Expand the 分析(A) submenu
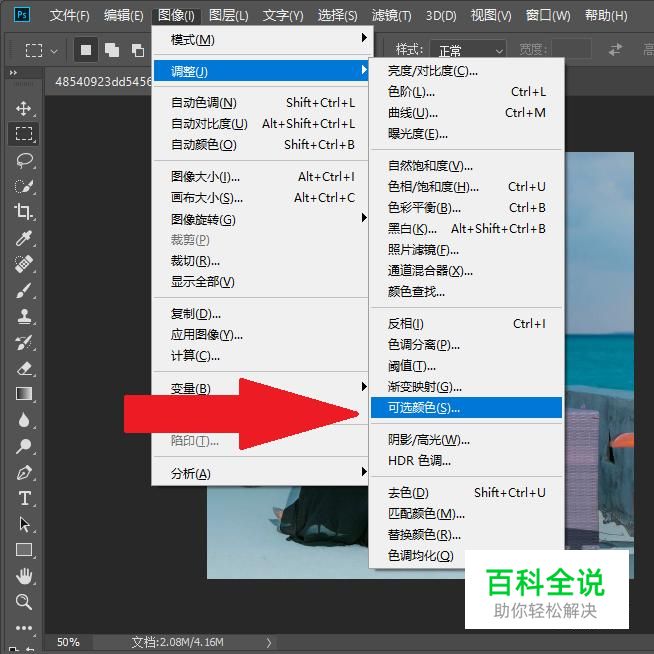 click(x=261, y=473)
